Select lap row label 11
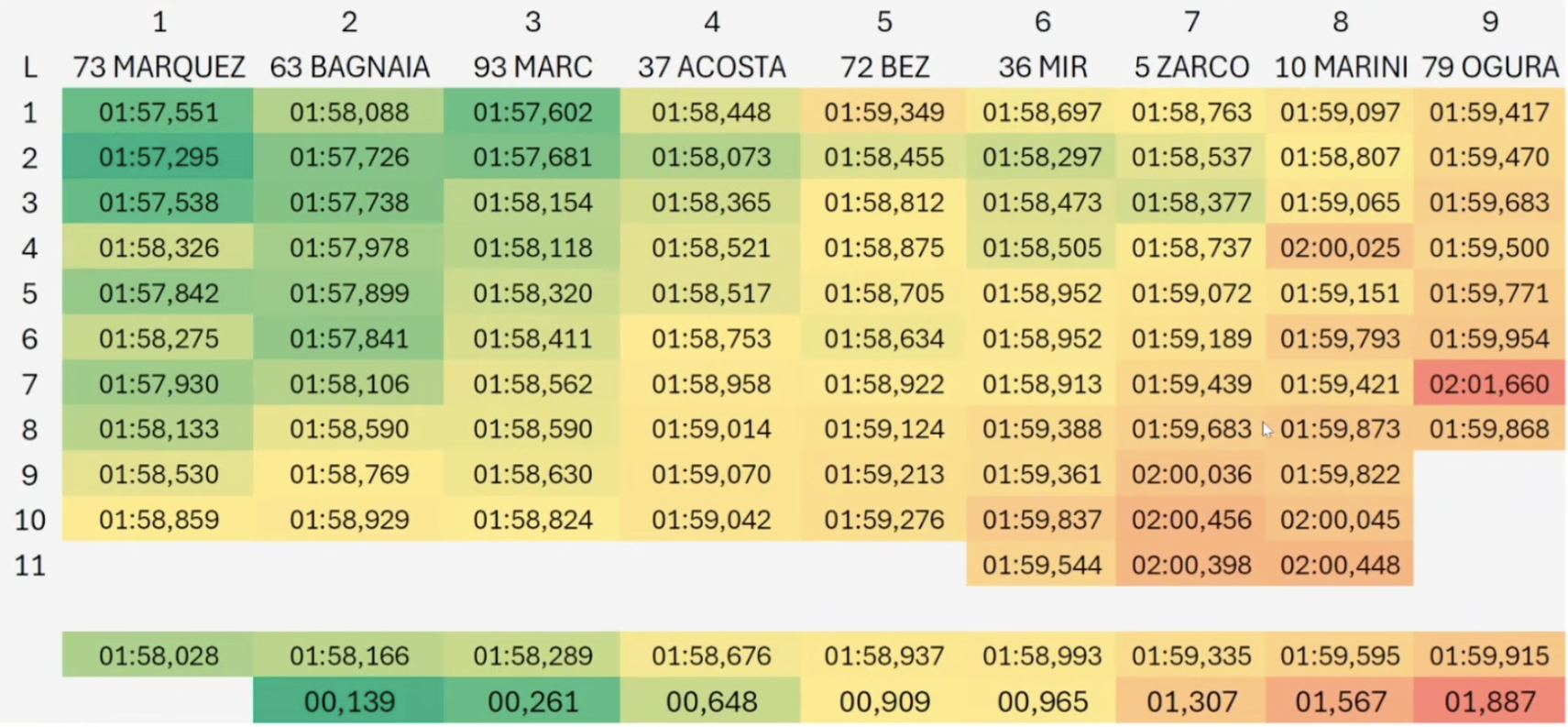Screen dimensions: 1568x727 [x=29, y=566]
